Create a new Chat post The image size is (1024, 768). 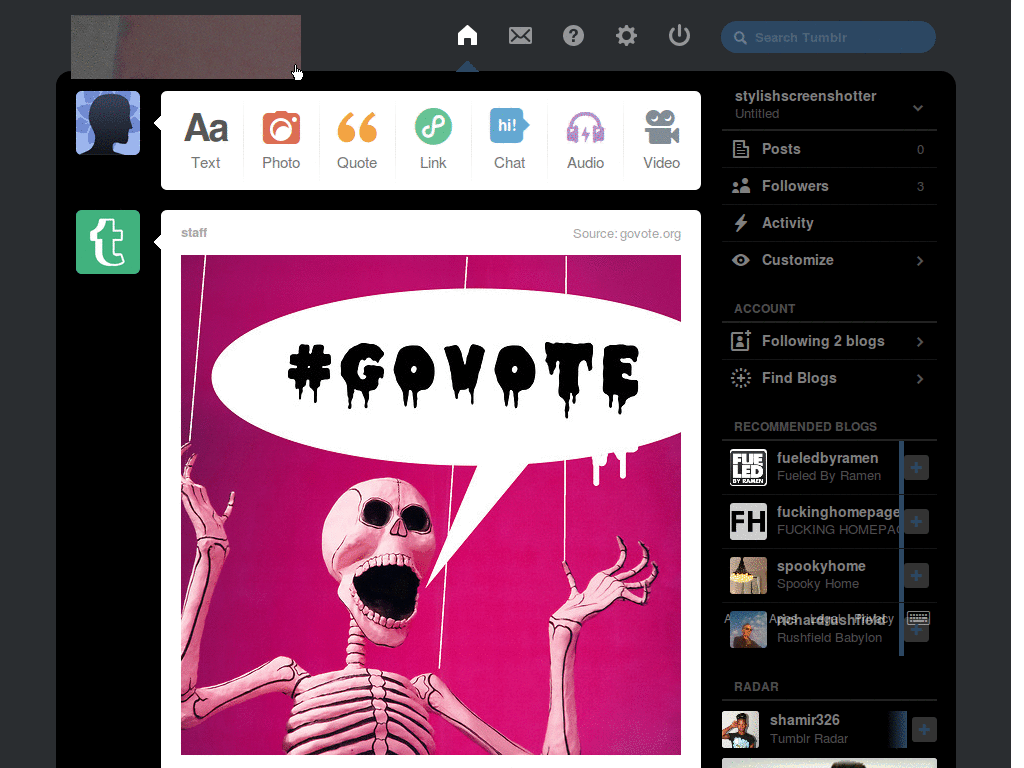click(x=509, y=140)
